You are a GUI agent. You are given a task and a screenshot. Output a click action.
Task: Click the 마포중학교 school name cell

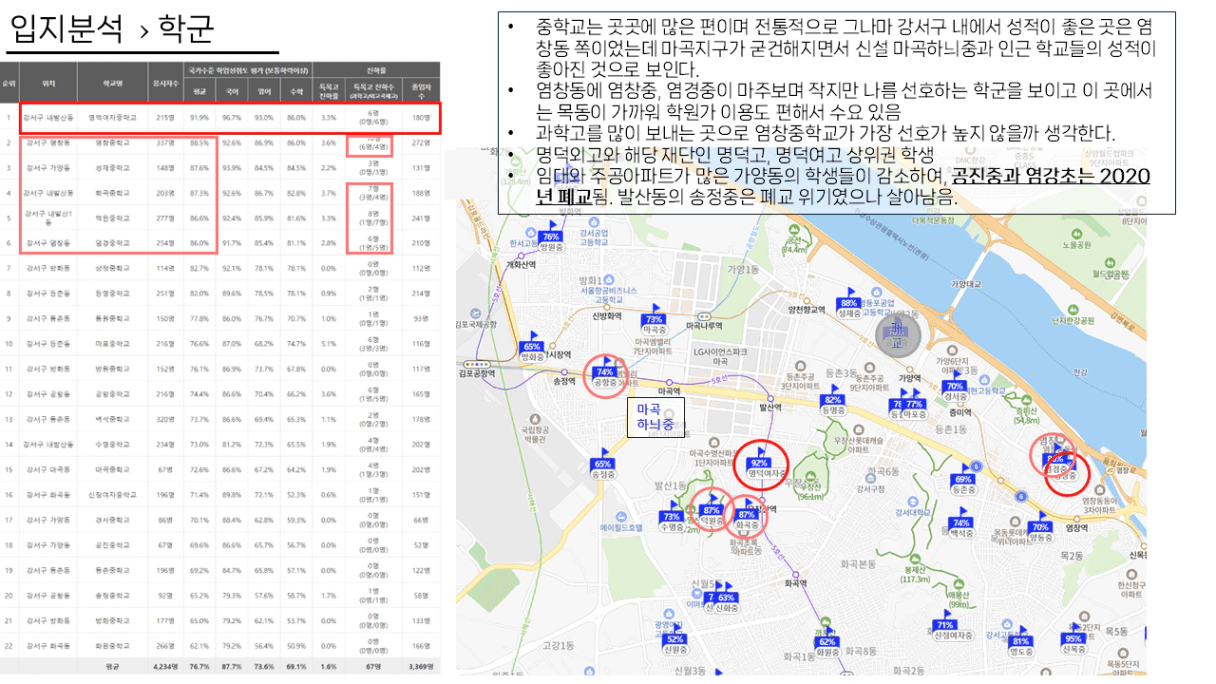click(112, 343)
